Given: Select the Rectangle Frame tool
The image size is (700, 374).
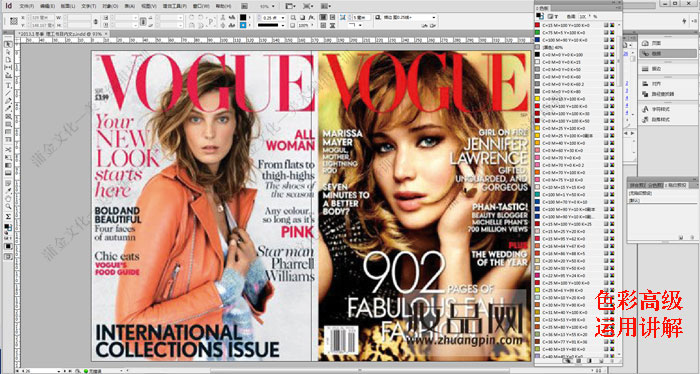Looking at the screenshot, I should [8, 116].
